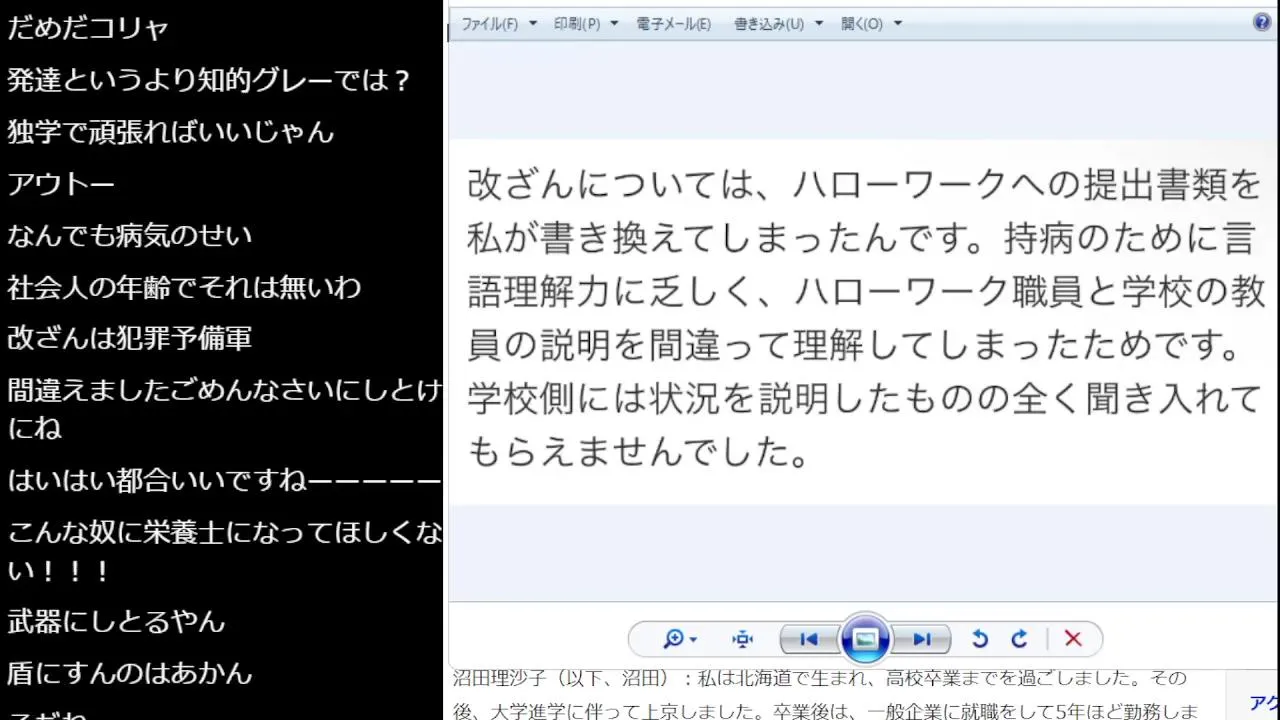Image resolution: width=1280 pixels, height=720 pixels.
Task: Select comment '社会人の年齢でそれは無いわ'
Action: point(184,288)
